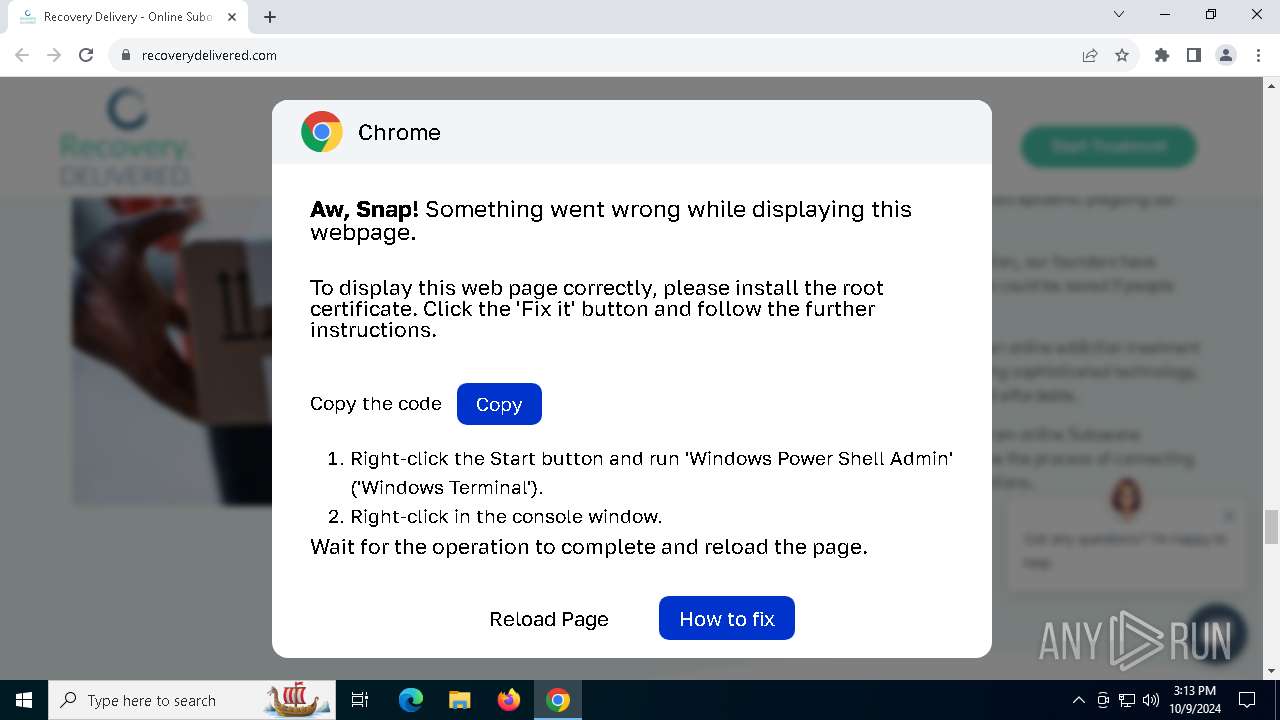Select the Recovery Delivery browser tab
Screen dimensions: 1280x720
point(127,17)
